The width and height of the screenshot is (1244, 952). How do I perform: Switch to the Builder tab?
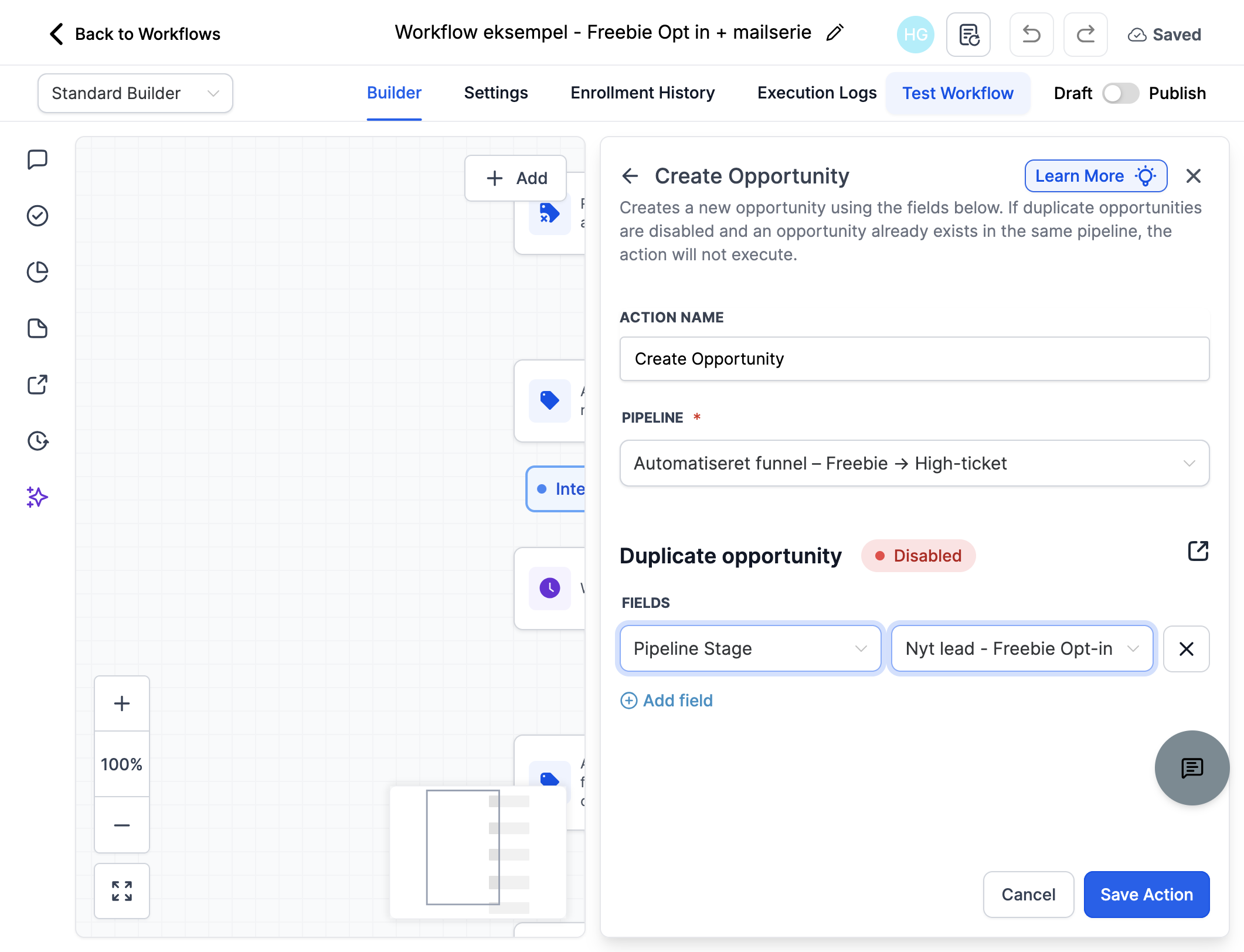coord(394,93)
